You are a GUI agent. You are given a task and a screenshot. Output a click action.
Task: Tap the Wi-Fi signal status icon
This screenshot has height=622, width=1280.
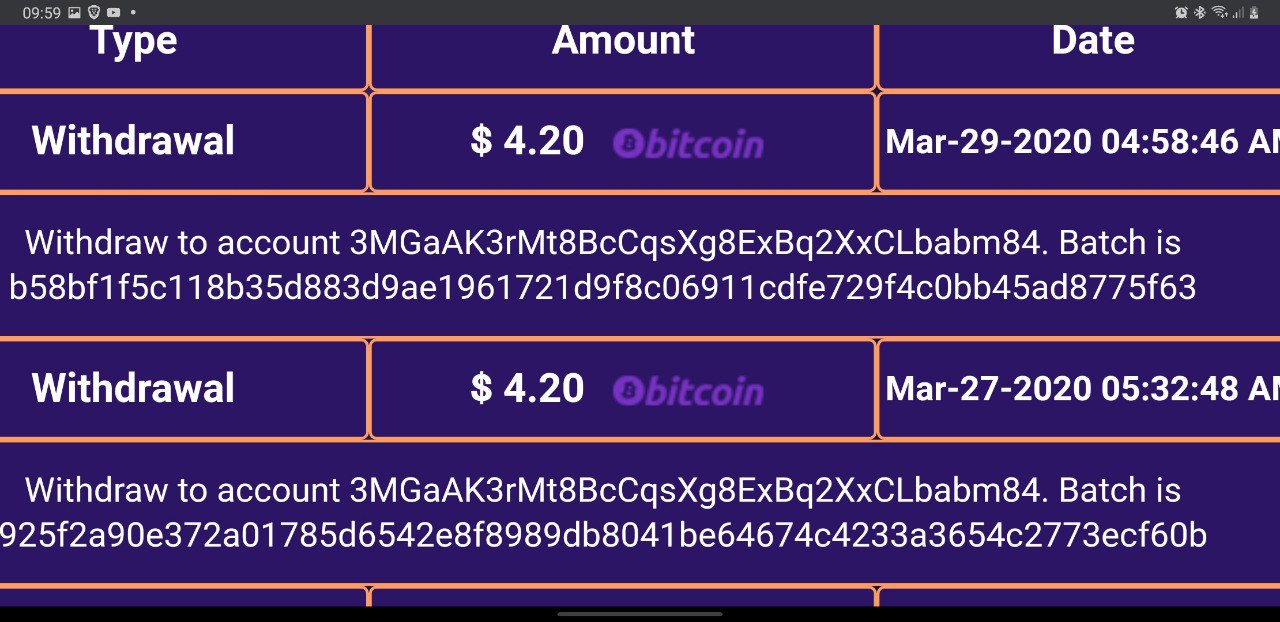(x=1219, y=12)
